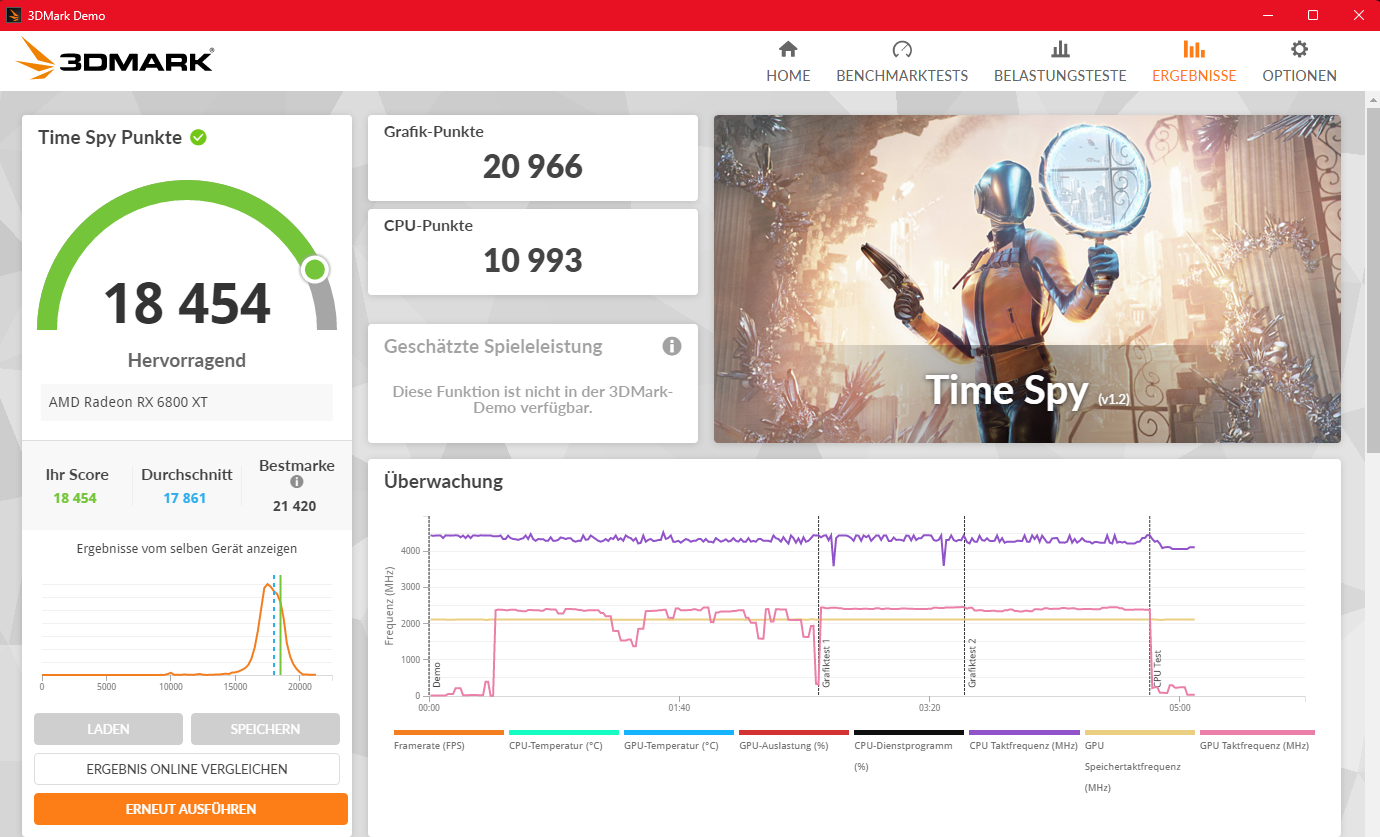Click Durchschnitt value 17 861

[x=184, y=498]
